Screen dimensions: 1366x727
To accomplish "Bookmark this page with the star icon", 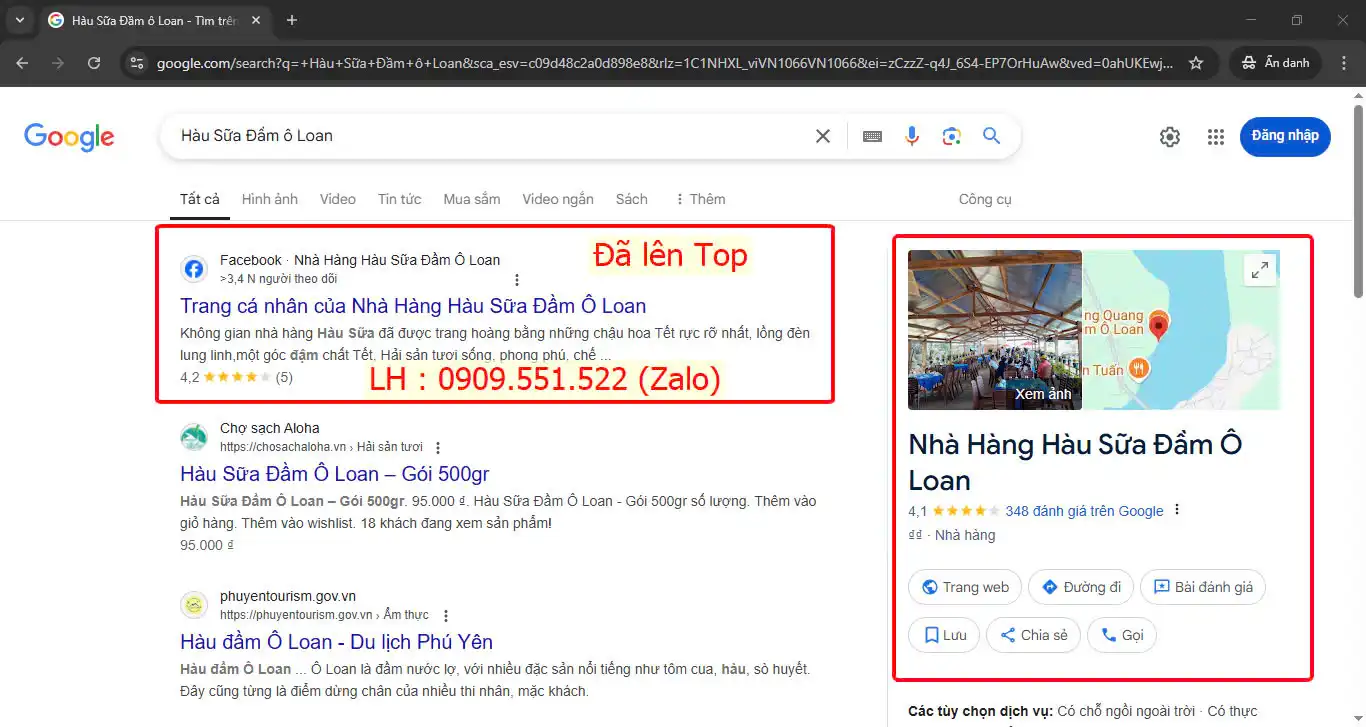I will 1196,63.
